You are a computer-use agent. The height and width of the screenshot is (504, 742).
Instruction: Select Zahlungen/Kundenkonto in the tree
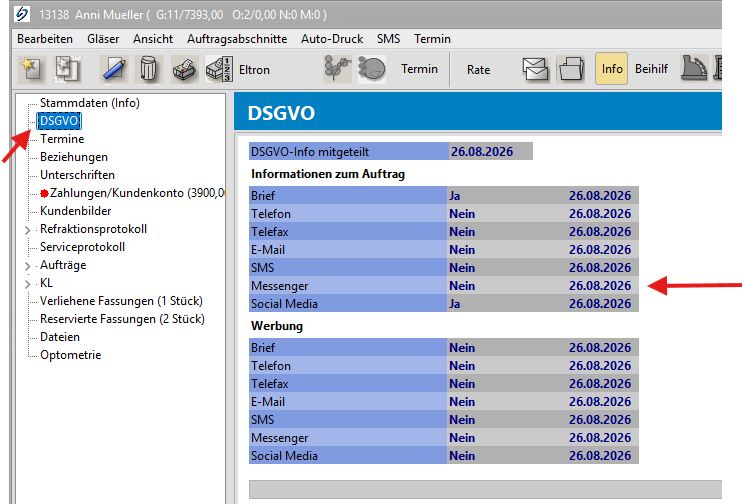coord(137,193)
